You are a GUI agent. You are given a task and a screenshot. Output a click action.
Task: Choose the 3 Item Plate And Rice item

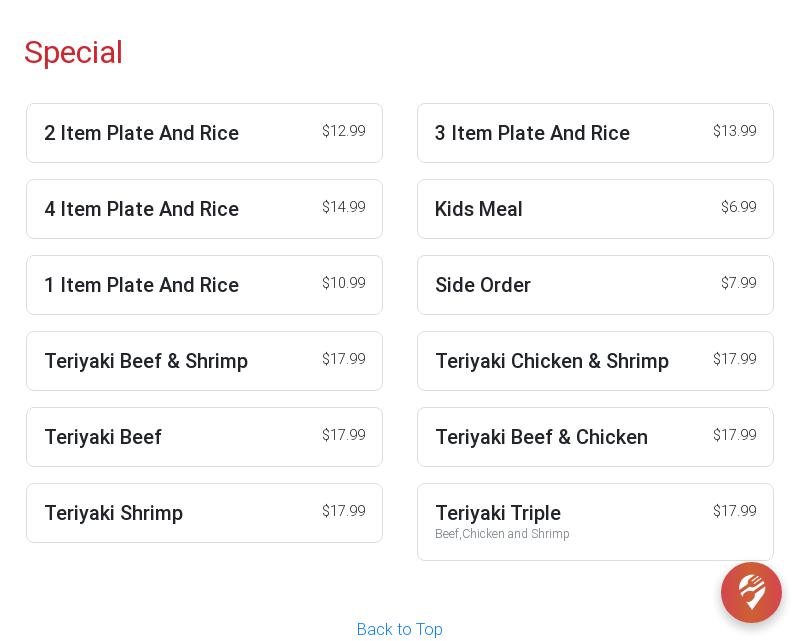(x=595, y=133)
